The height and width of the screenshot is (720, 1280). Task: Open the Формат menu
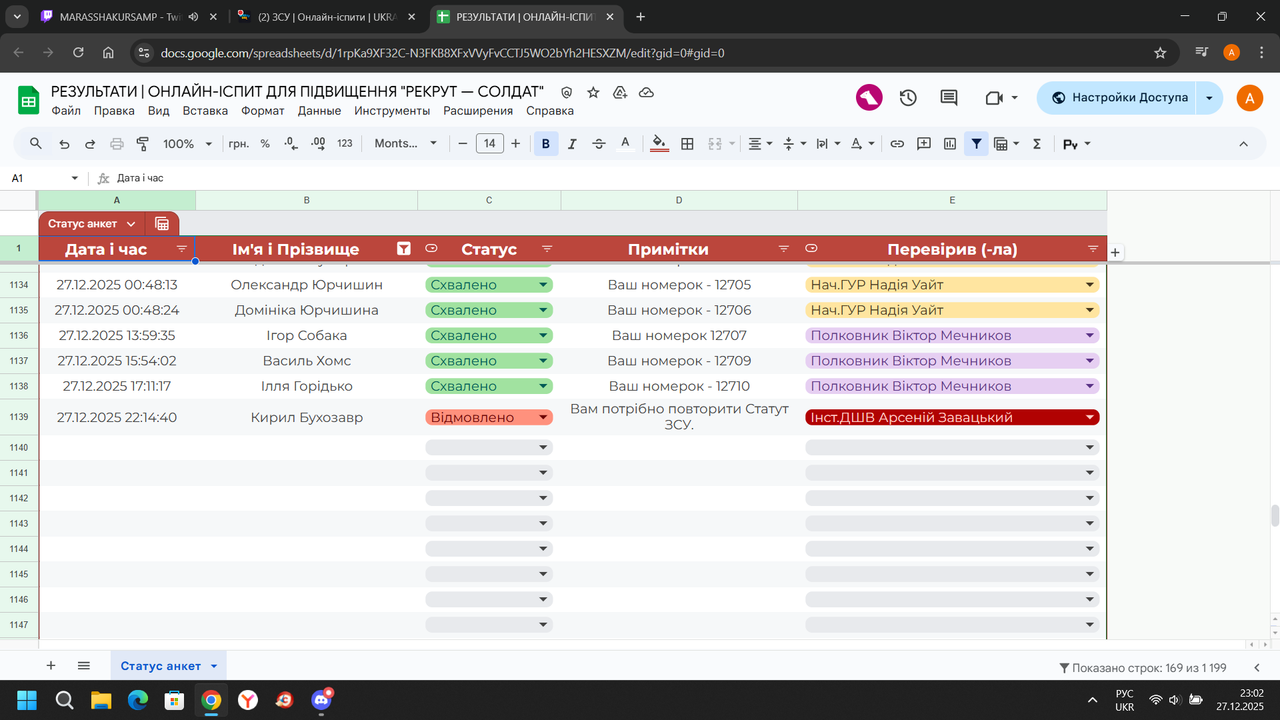[263, 111]
